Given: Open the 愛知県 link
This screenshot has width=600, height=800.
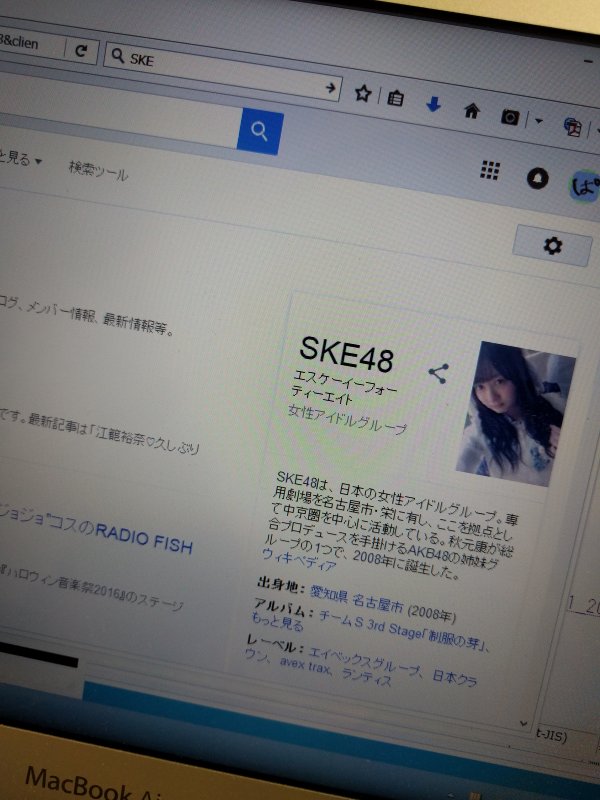Looking at the screenshot, I should pyautogui.click(x=329, y=594).
